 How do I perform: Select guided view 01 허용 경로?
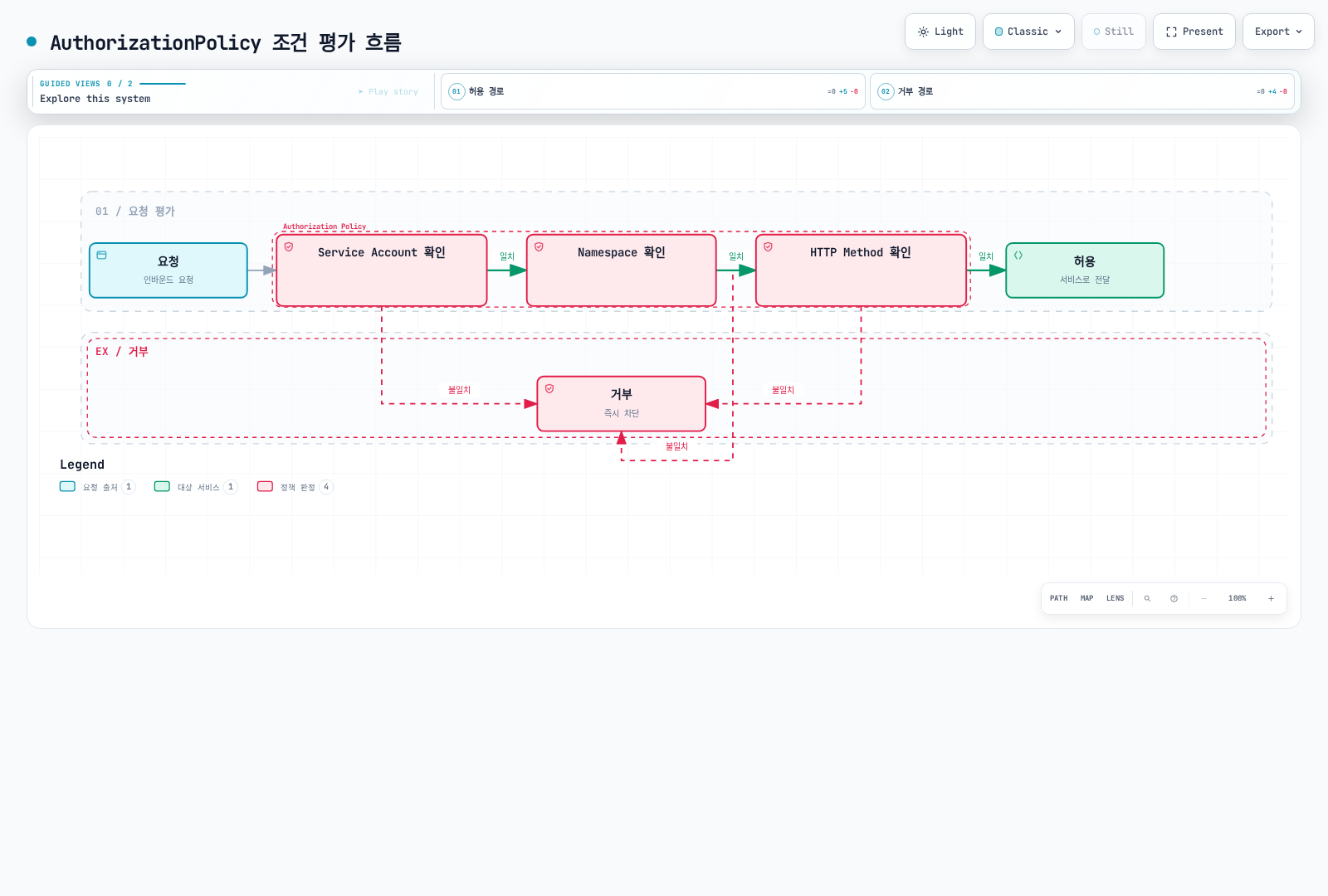click(x=653, y=91)
